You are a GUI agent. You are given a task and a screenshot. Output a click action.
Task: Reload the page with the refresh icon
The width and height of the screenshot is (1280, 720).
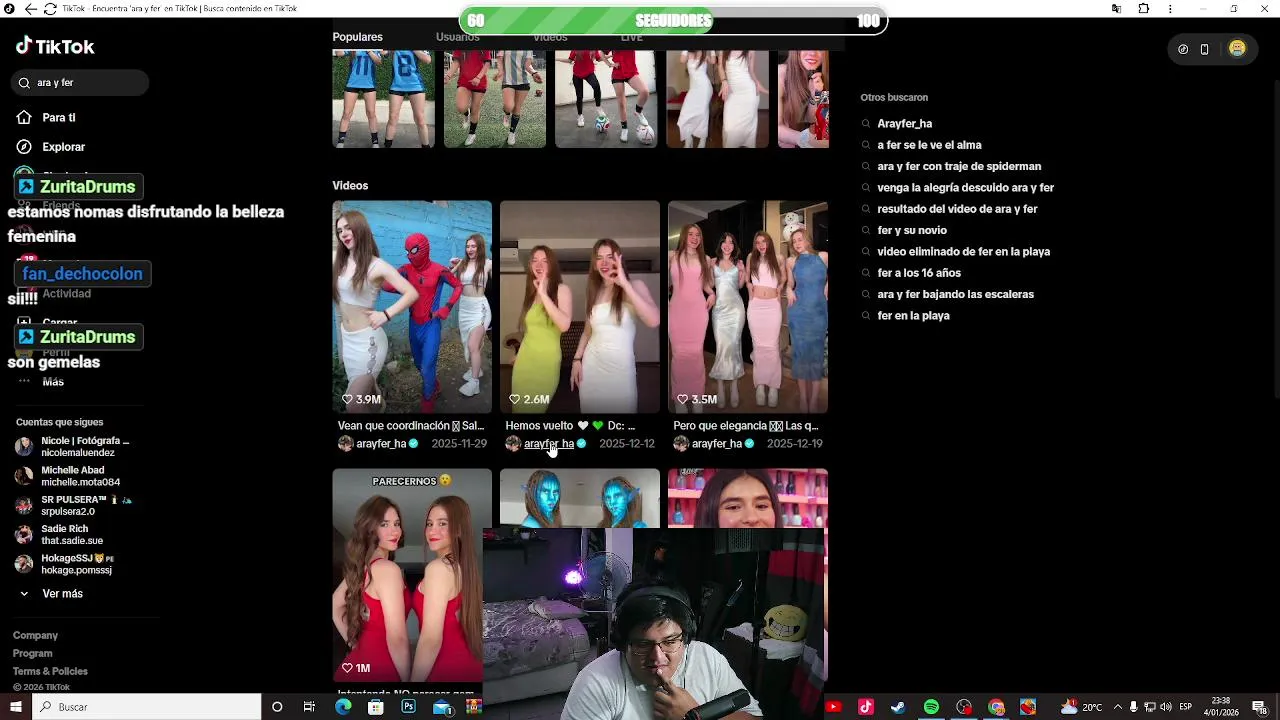point(50,9)
